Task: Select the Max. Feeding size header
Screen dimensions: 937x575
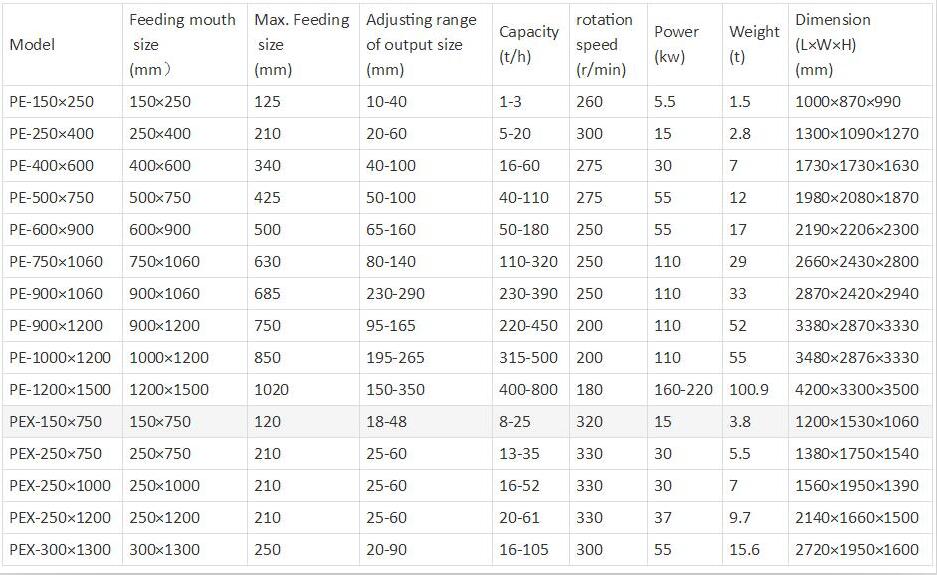Action: (x=303, y=44)
